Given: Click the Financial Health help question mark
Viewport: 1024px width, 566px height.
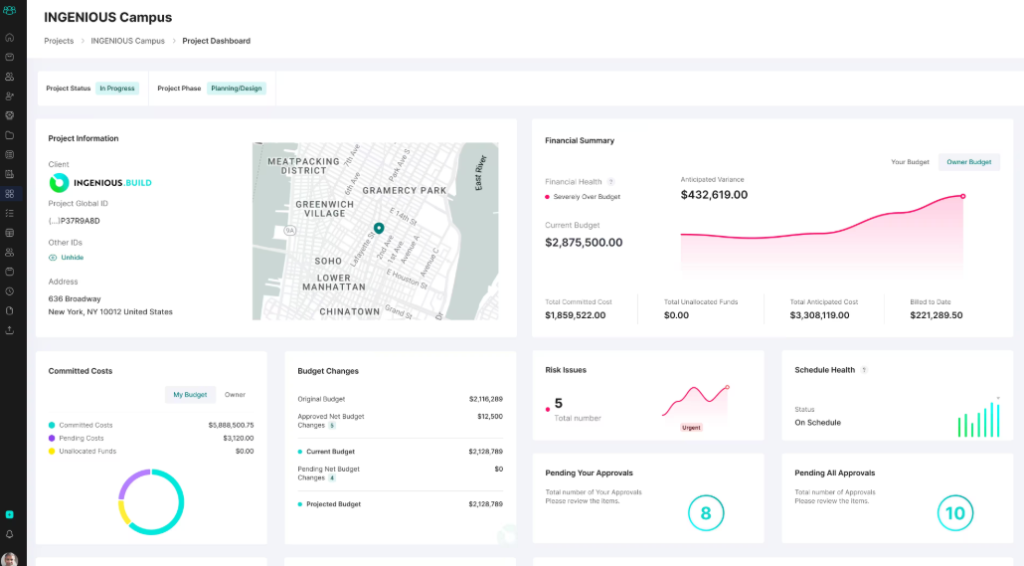Looking at the screenshot, I should pos(611,182).
